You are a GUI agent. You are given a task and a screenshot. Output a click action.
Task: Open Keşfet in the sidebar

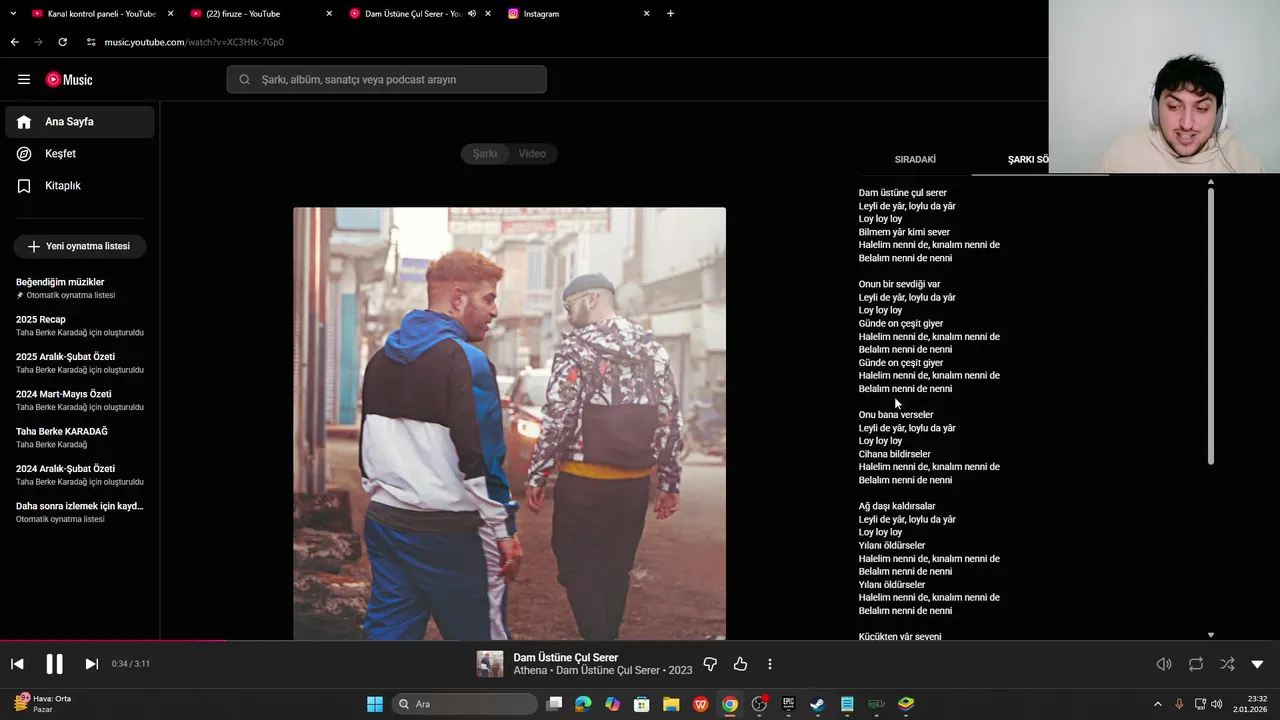click(x=80, y=154)
